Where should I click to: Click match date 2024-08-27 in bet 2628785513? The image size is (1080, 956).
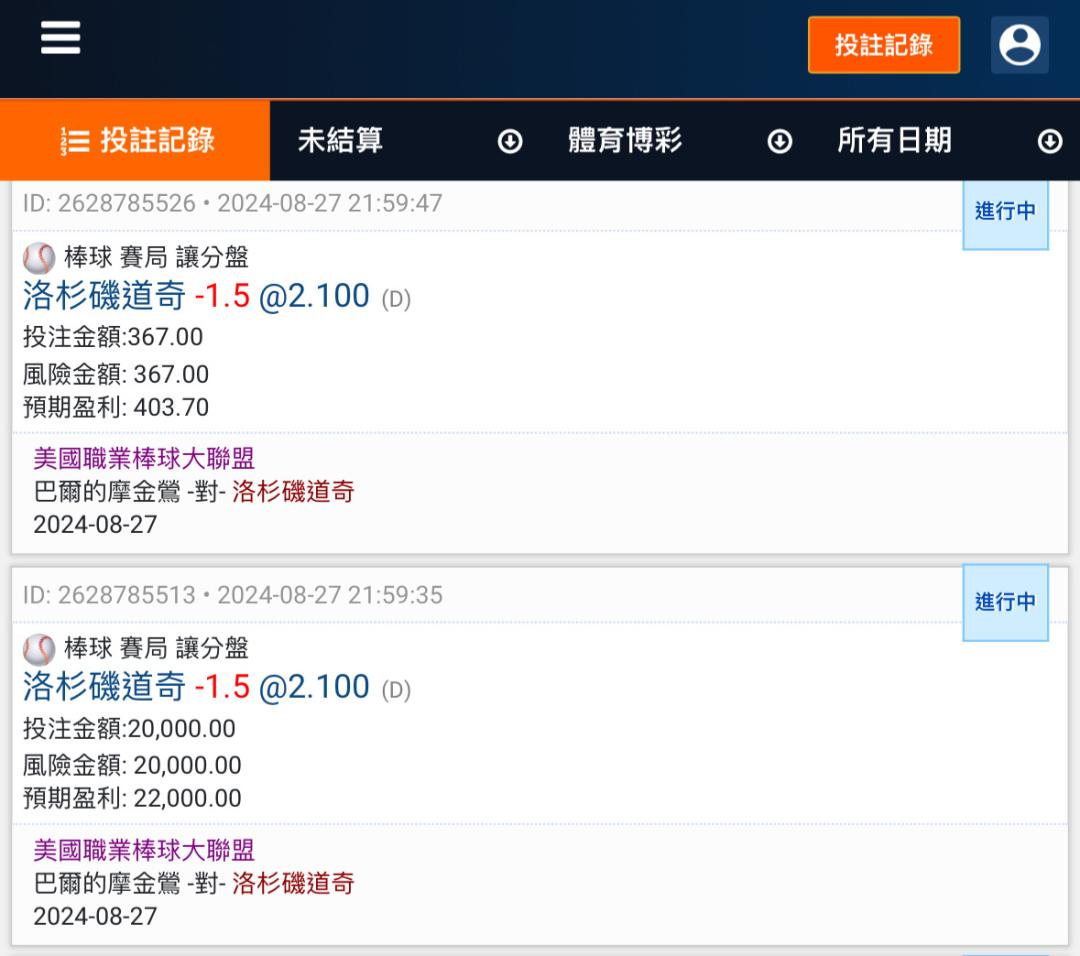coord(95,916)
